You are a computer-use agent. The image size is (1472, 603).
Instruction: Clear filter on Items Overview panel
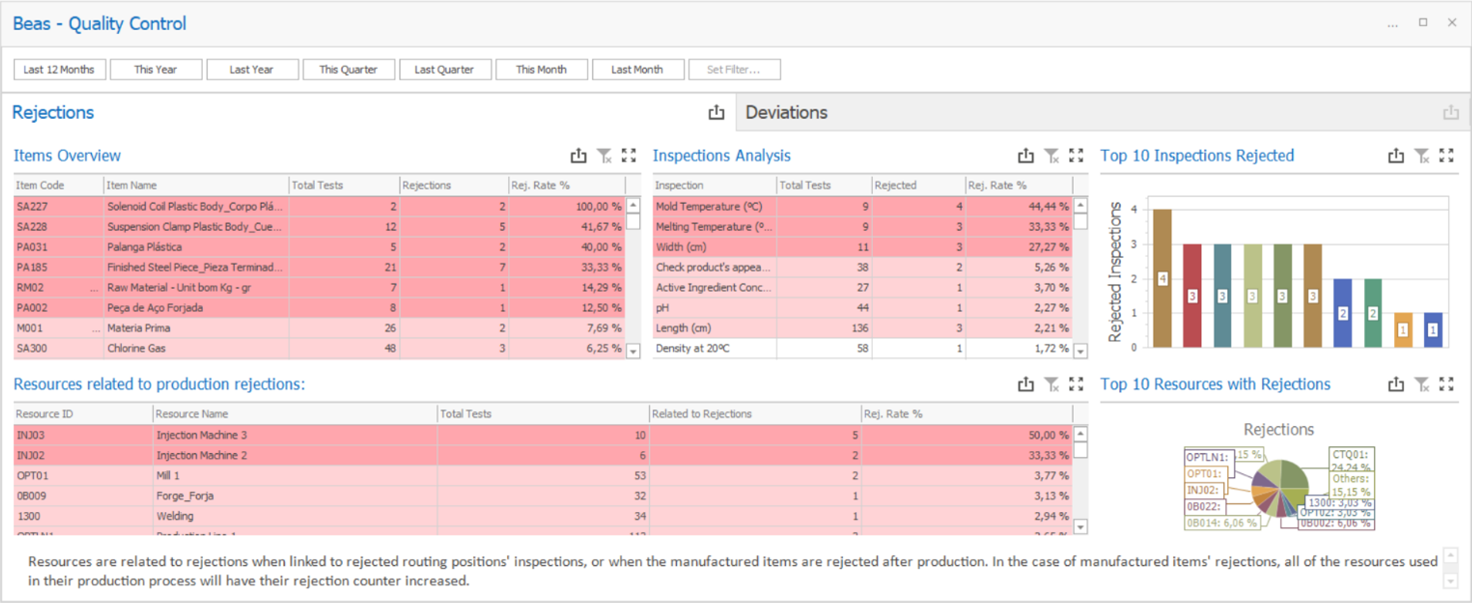pos(604,156)
